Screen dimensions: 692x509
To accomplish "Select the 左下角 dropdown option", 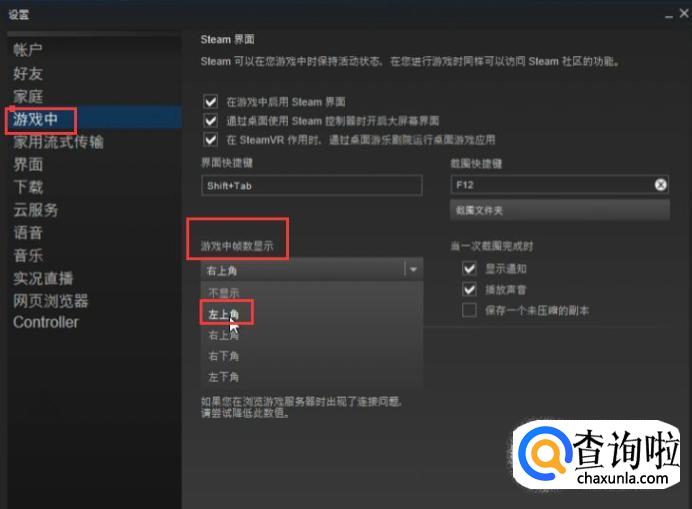I will pyautogui.click(x=223, y=377).
